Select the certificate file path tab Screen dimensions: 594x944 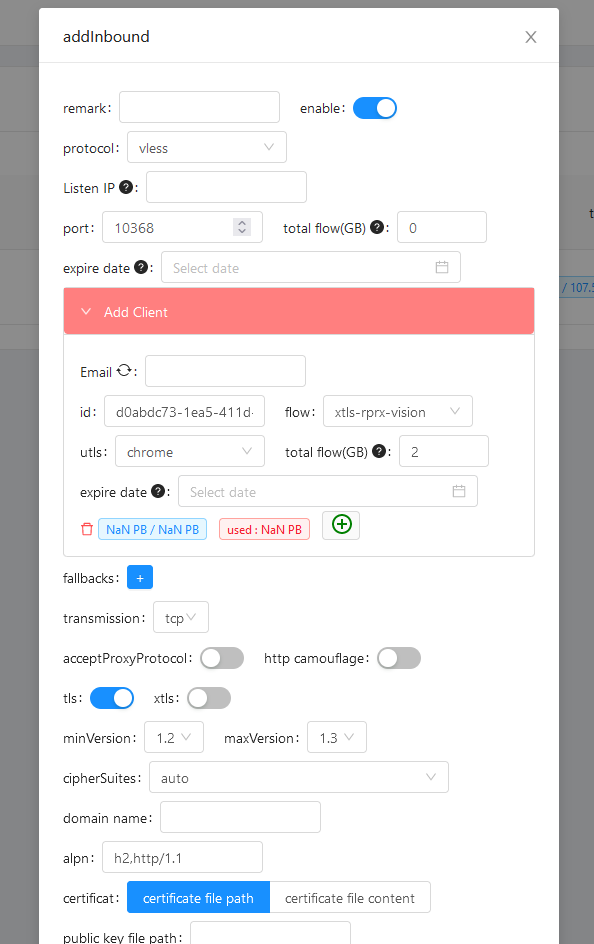pyautogui.click(x=199, y=898)
